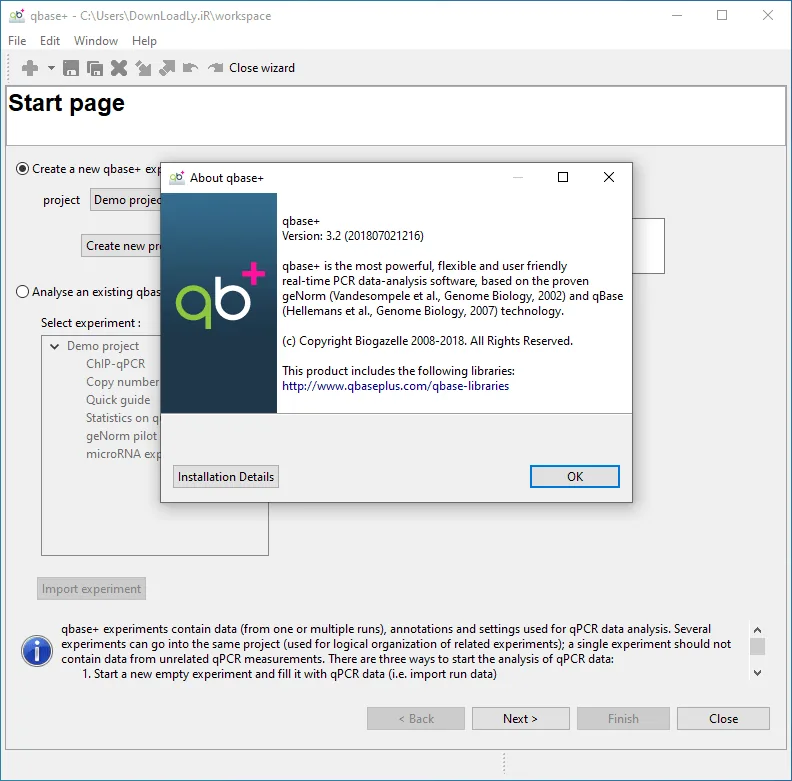Select Analyse an existing experiment radio button

pyautogui.click(x=22, y=292)
